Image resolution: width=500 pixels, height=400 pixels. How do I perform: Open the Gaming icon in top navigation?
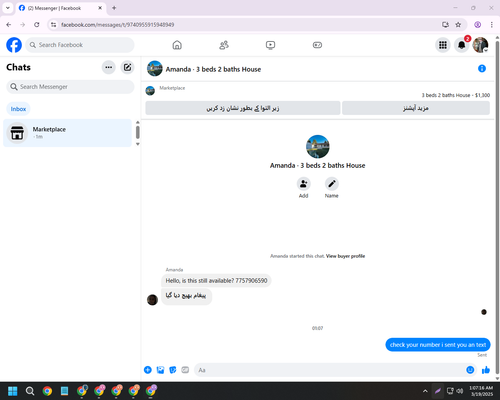coord(317,45)
